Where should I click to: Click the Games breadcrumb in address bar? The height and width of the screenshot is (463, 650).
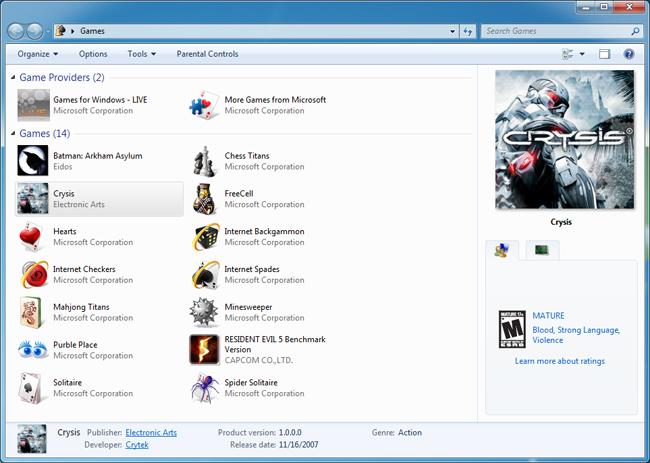(x=92, y=31)
